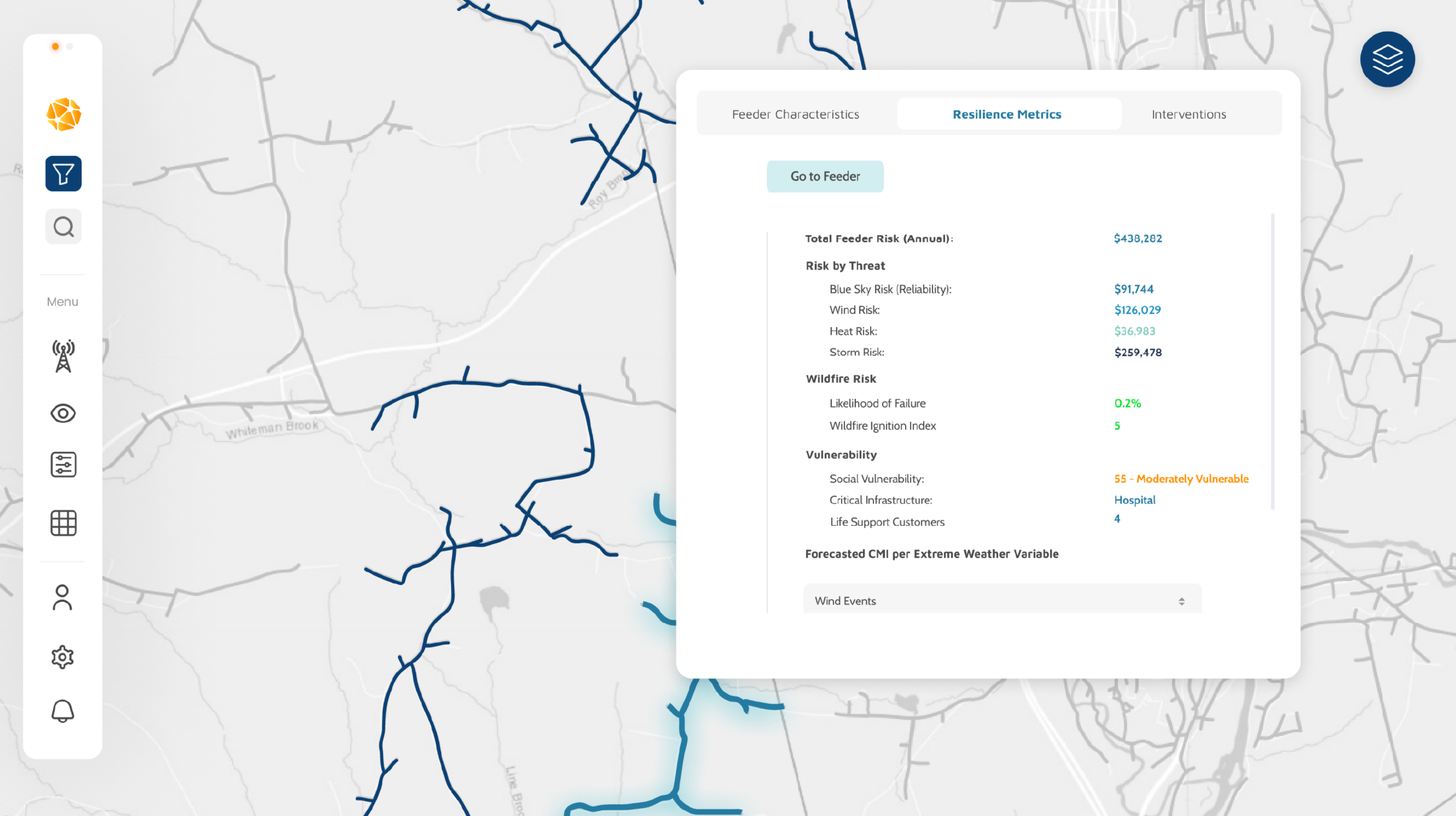This screenshot has height=816, width=1456.
Task: Open the settings gear icon
Action: tap(62, 657)
